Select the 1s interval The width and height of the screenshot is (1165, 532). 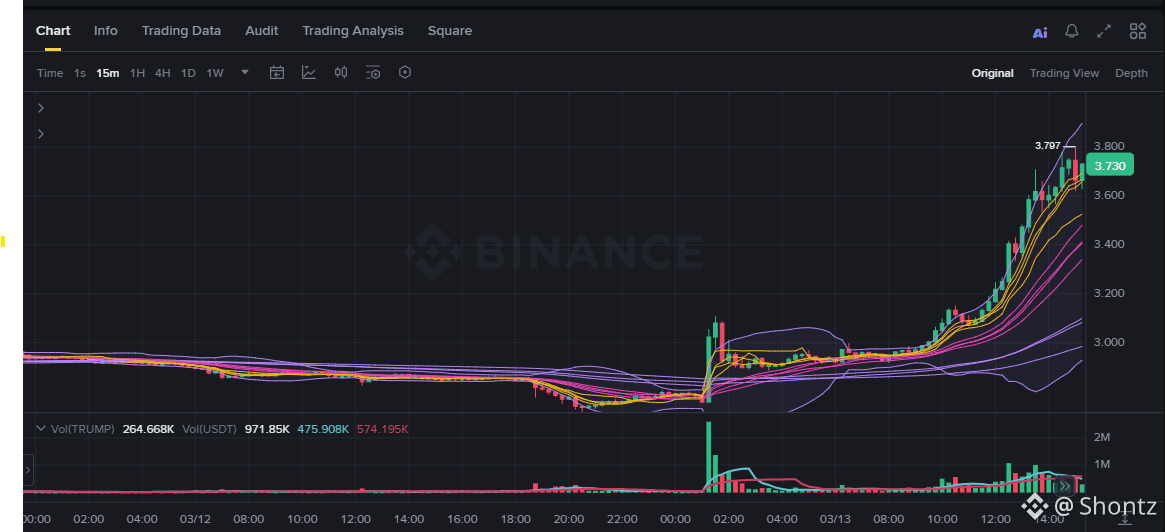(79, 73)
